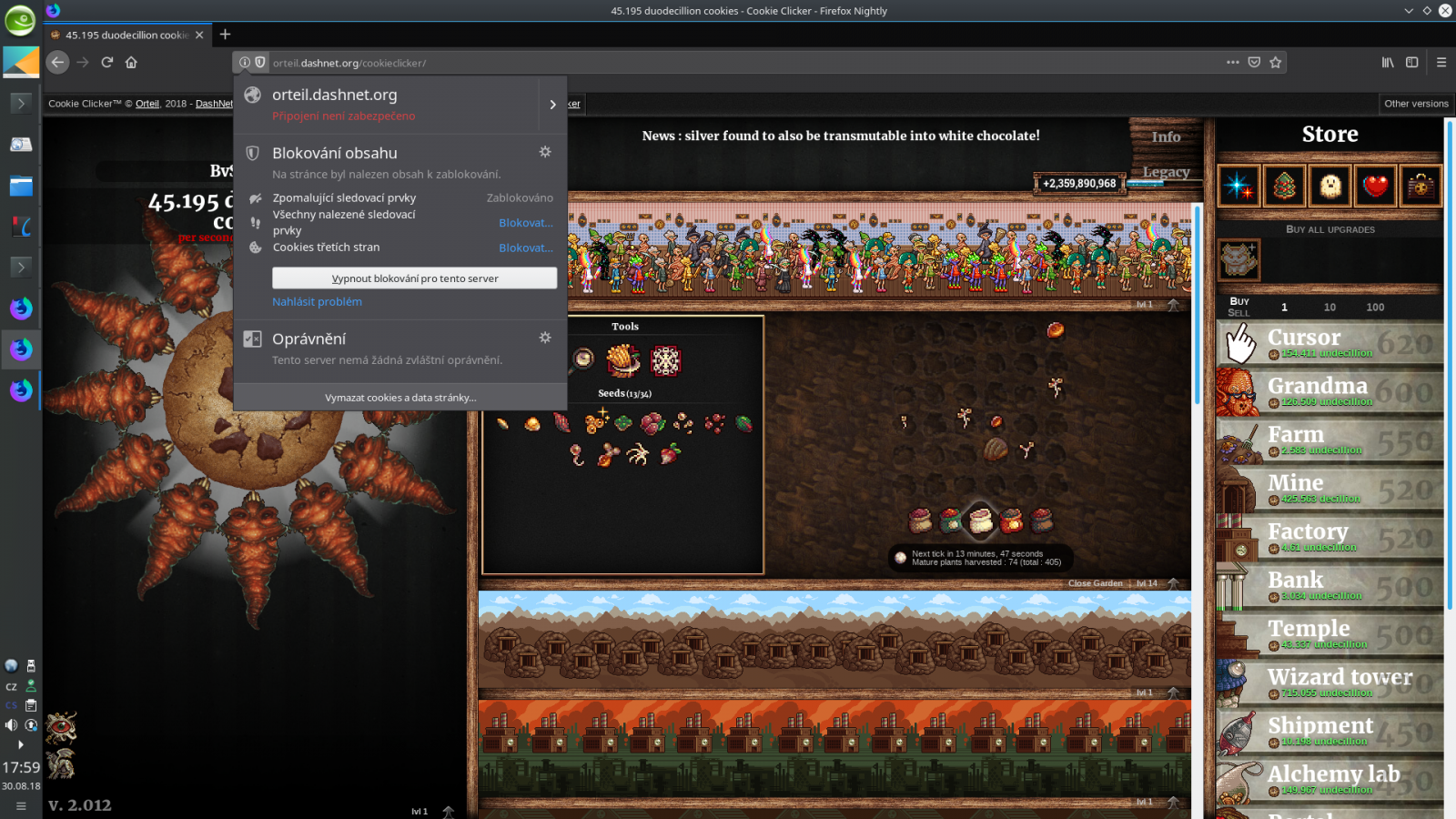Screen dimensions: 1456x819
Task: Open the blue folder file manager in the panel
Action: pyautogui.click(x=21, y=187)
